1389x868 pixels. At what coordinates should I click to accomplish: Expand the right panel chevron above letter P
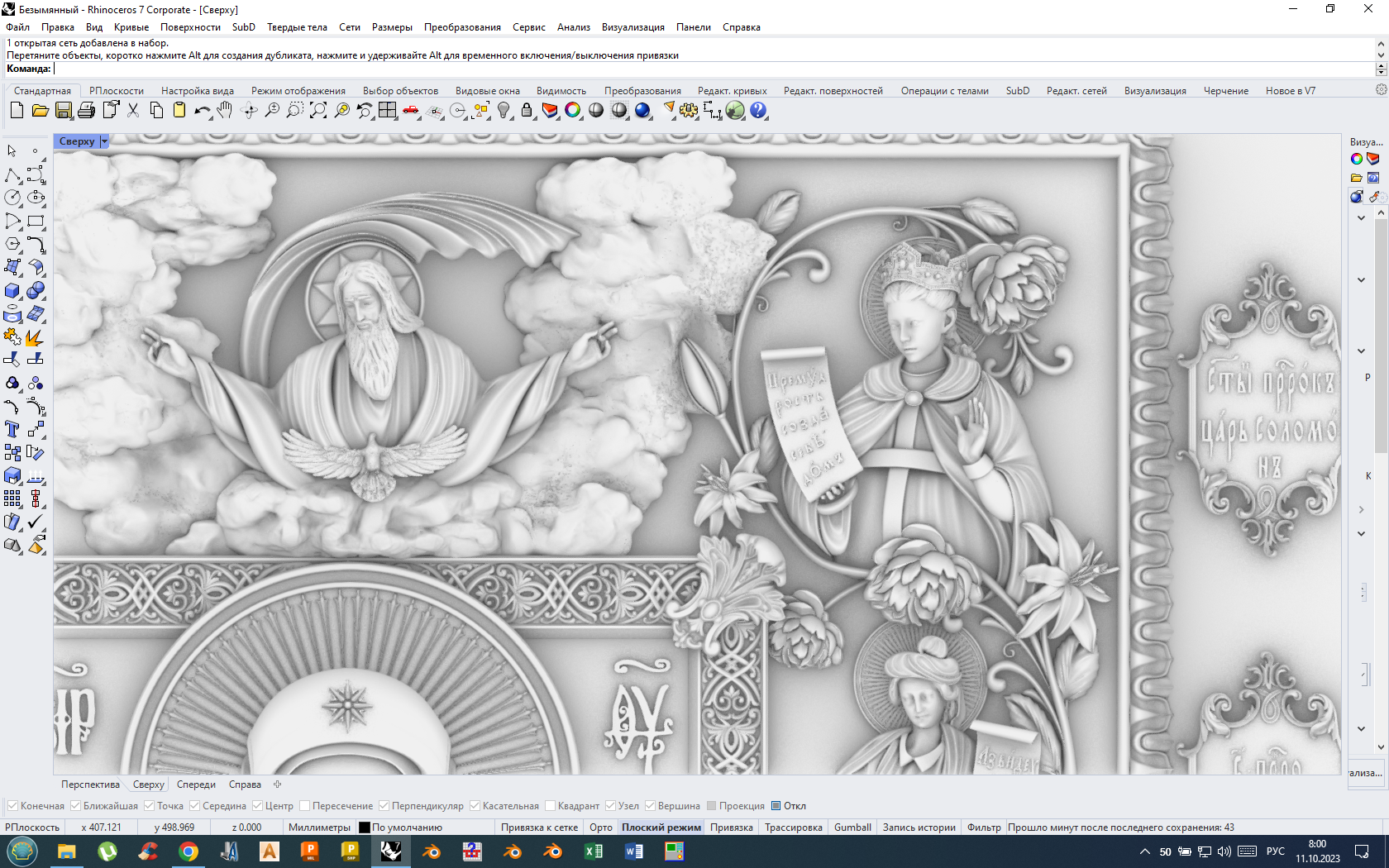tap(1361, 351)
